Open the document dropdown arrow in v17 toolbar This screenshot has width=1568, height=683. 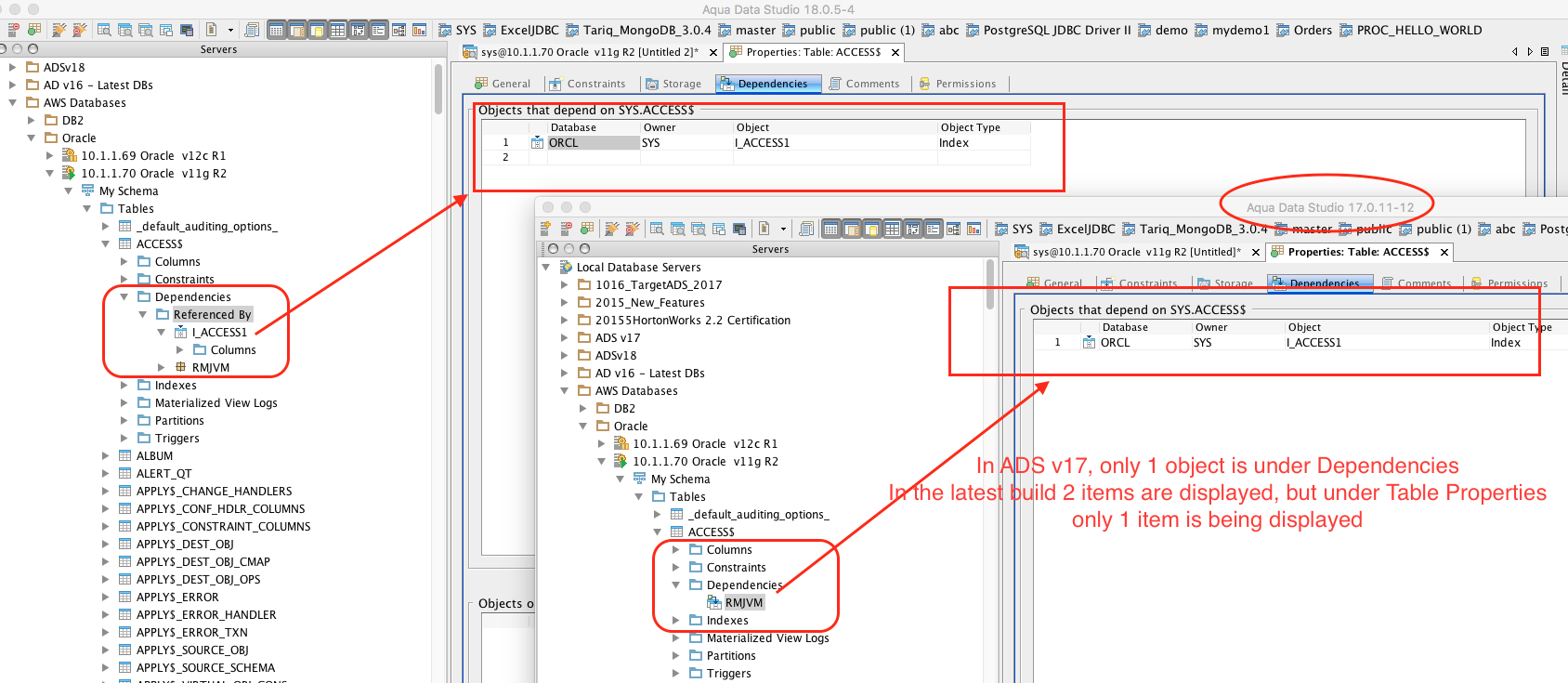(783, 229)
